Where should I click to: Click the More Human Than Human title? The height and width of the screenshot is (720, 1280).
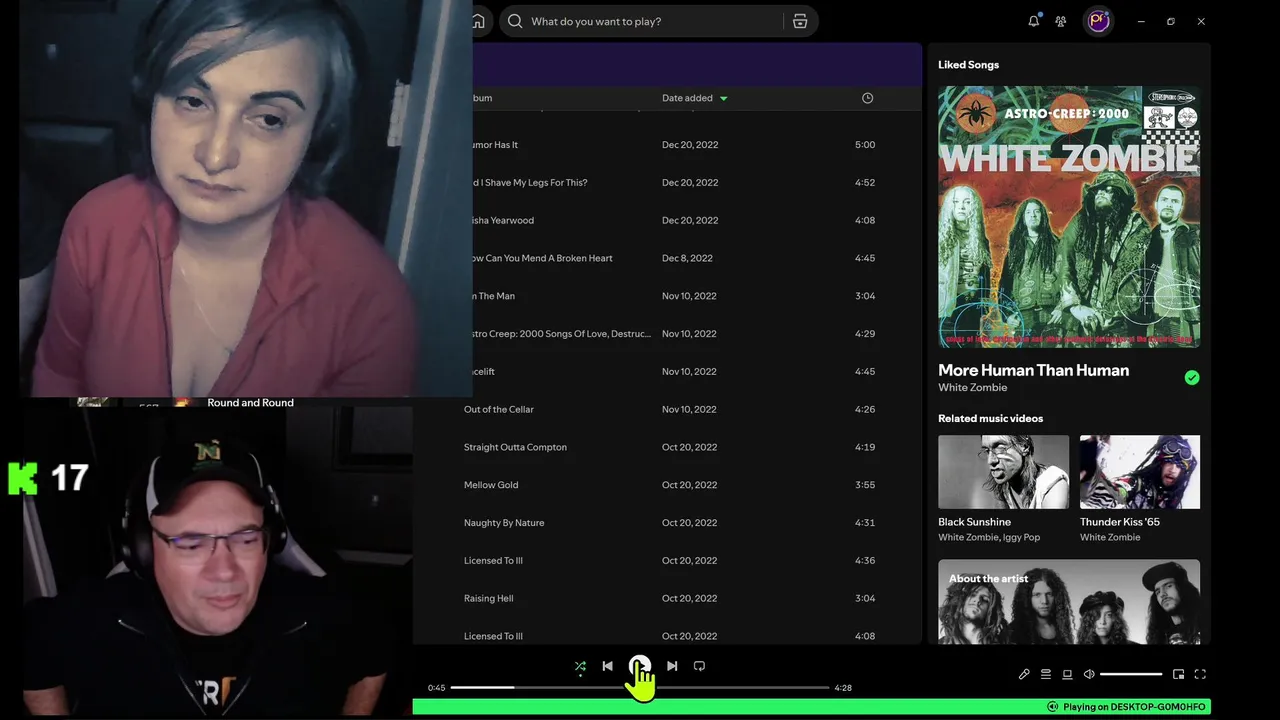1033,370
